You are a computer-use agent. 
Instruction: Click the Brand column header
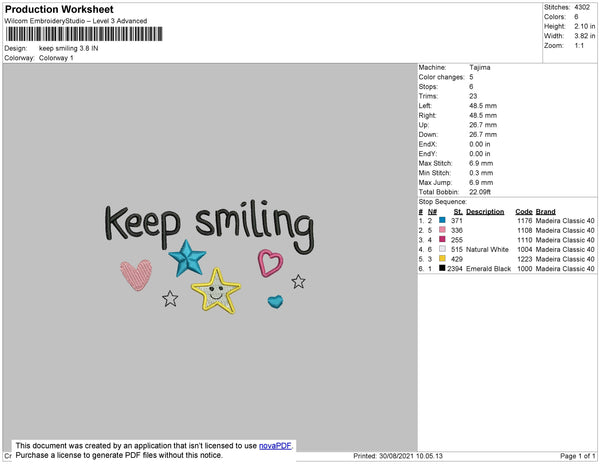[x=545, y=212]
